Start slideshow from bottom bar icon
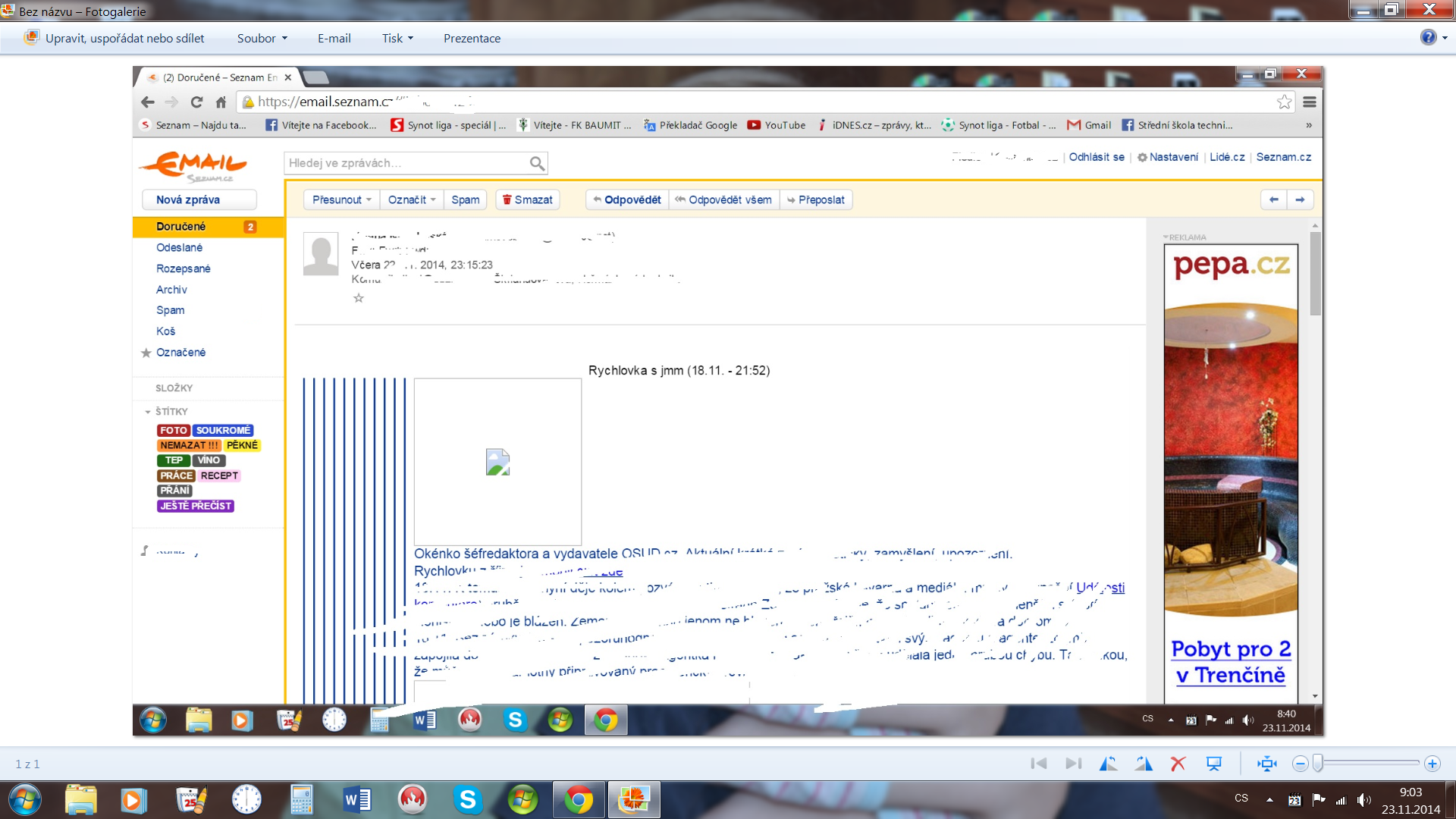Image resolution: width=1456 pixels, height=819 pixels. pos(1214,764)
